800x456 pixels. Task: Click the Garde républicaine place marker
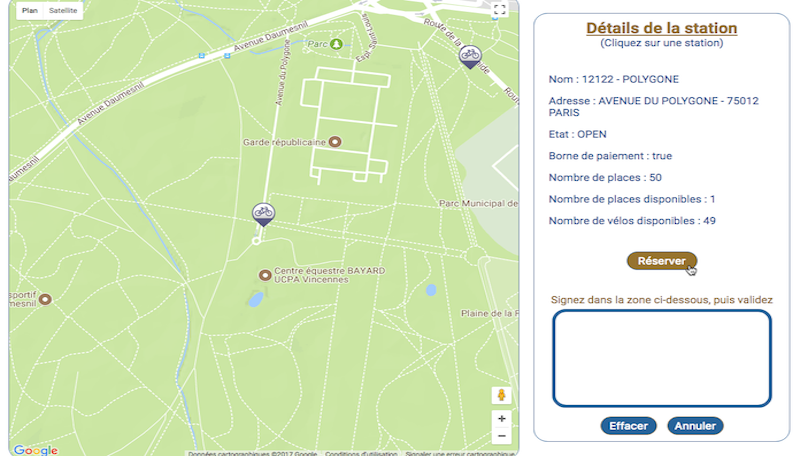tap(334, 142)
